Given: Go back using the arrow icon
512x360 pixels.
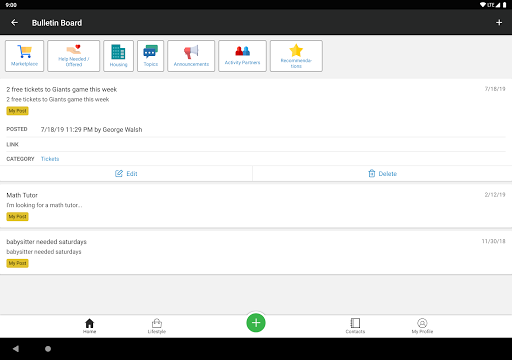Looking at the screenshot, I should [x=14, y=23].
